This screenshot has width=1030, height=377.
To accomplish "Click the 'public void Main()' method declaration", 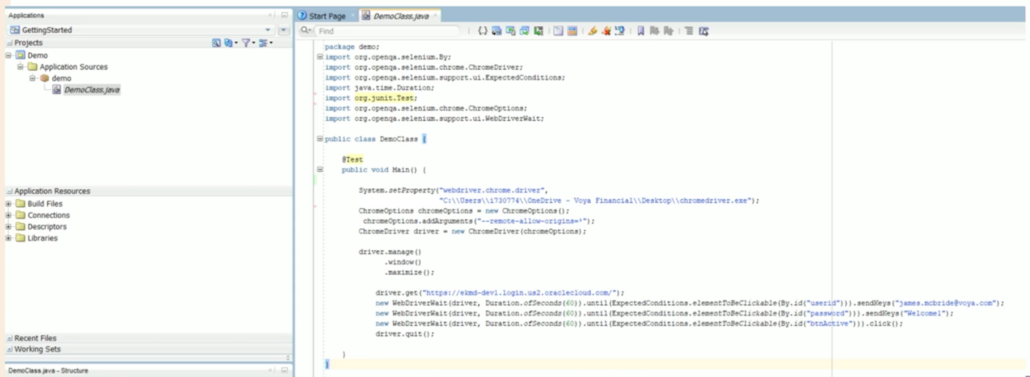I will tap(380, 169).
